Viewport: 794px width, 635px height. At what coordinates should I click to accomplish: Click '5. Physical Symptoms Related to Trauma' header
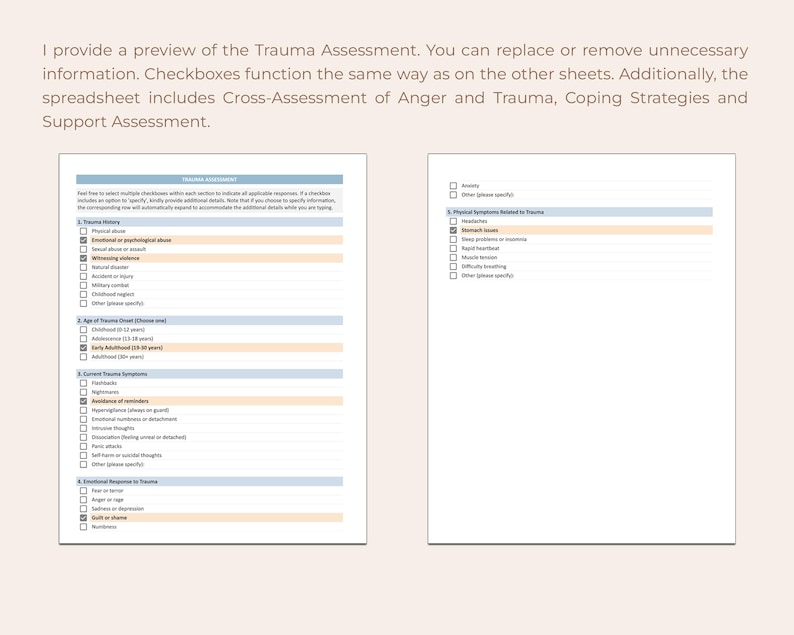coord(579,212)
